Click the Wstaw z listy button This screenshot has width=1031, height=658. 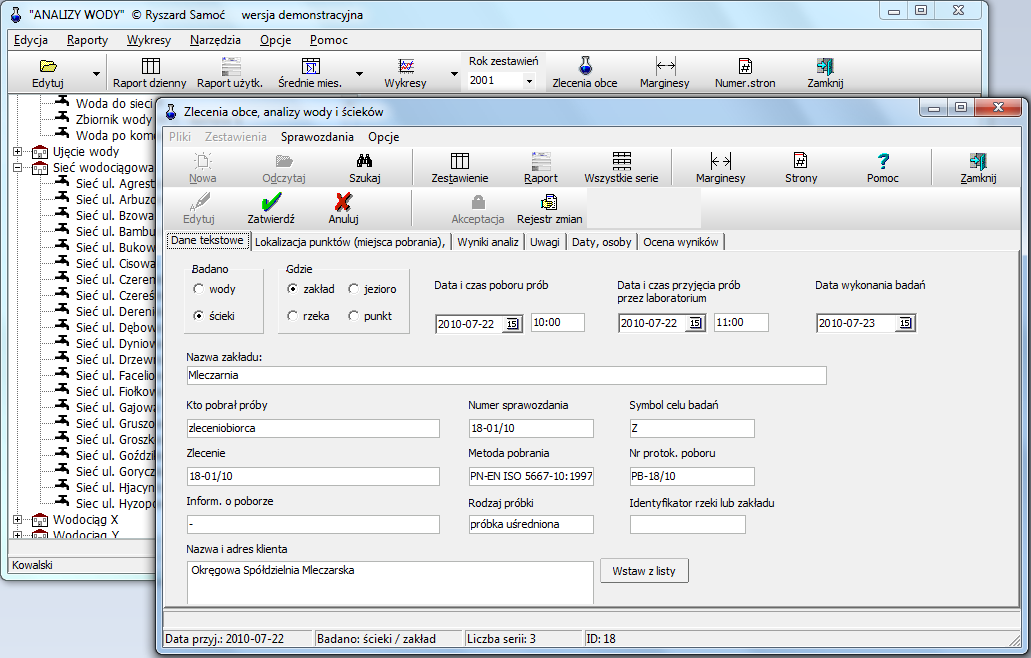[644, 571]
